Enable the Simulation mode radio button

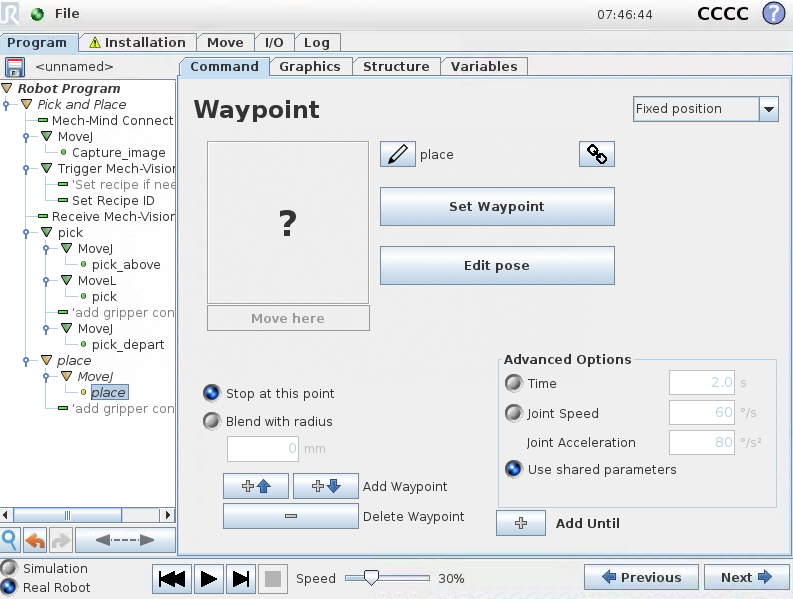tap(9, 568)
